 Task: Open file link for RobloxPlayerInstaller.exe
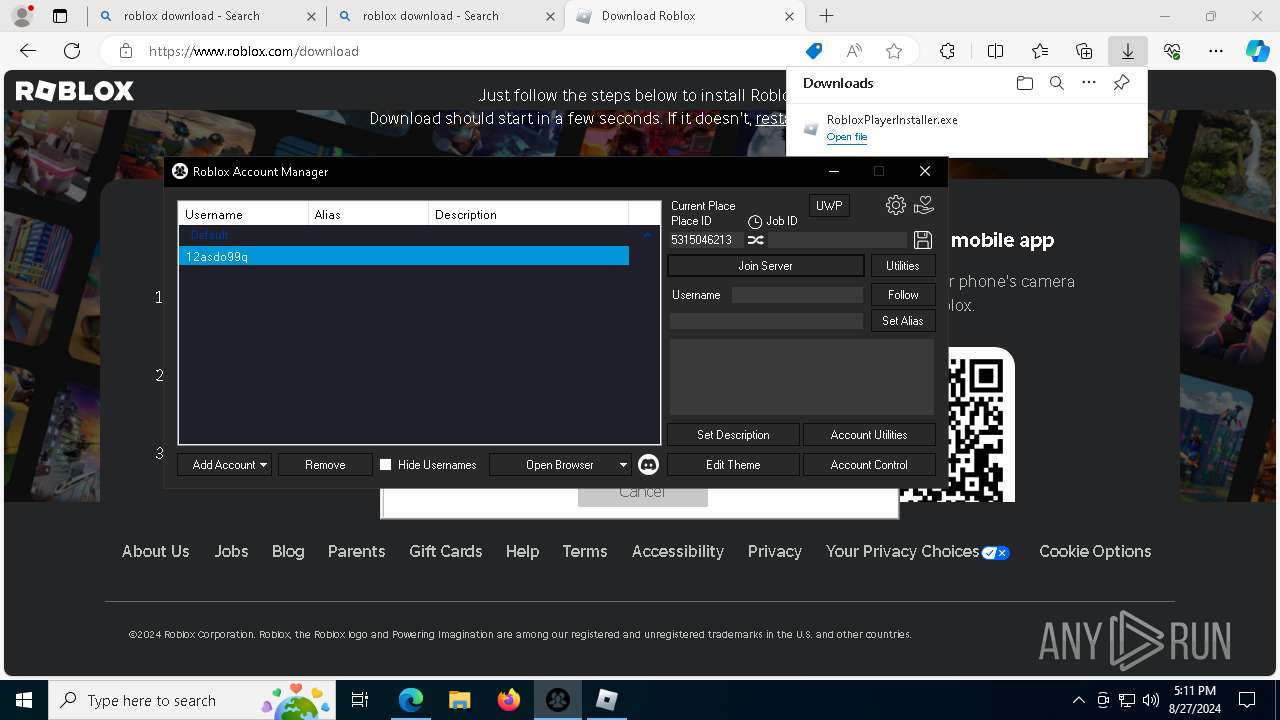pyautogui.click(x=847, y=137)
